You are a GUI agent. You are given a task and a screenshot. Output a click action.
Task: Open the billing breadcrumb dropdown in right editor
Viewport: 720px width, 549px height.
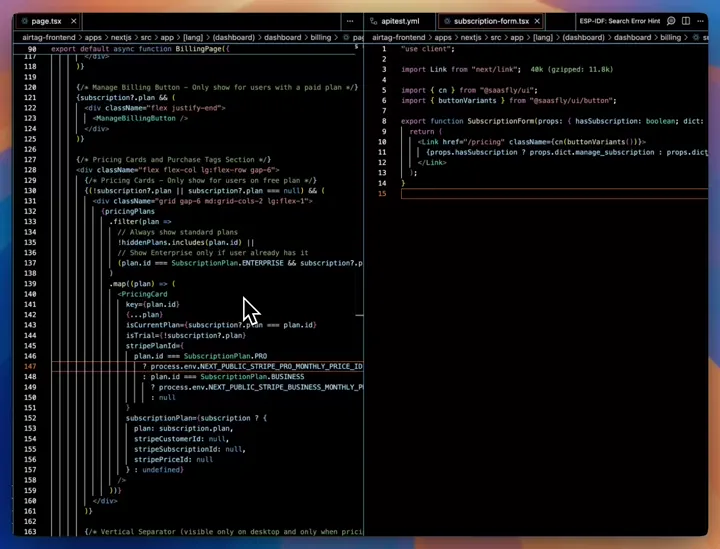[x=670, y=36]
